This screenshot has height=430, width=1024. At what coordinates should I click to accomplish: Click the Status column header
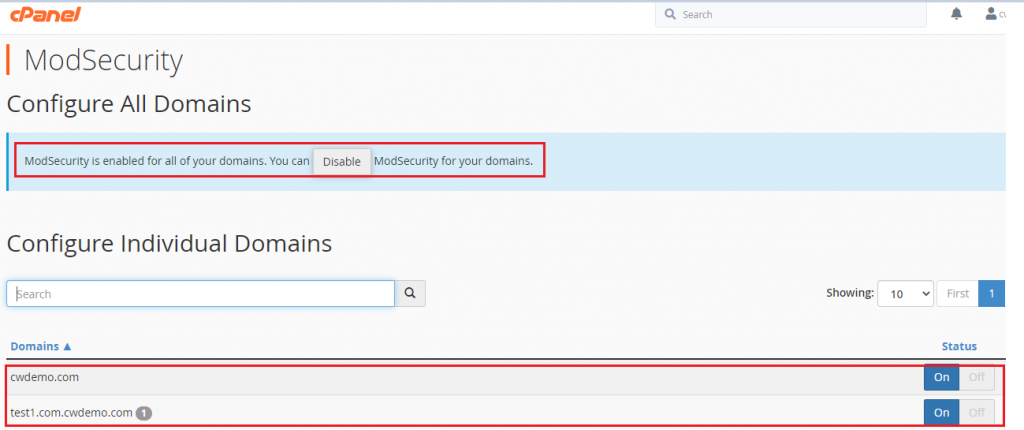pos(958,346)
